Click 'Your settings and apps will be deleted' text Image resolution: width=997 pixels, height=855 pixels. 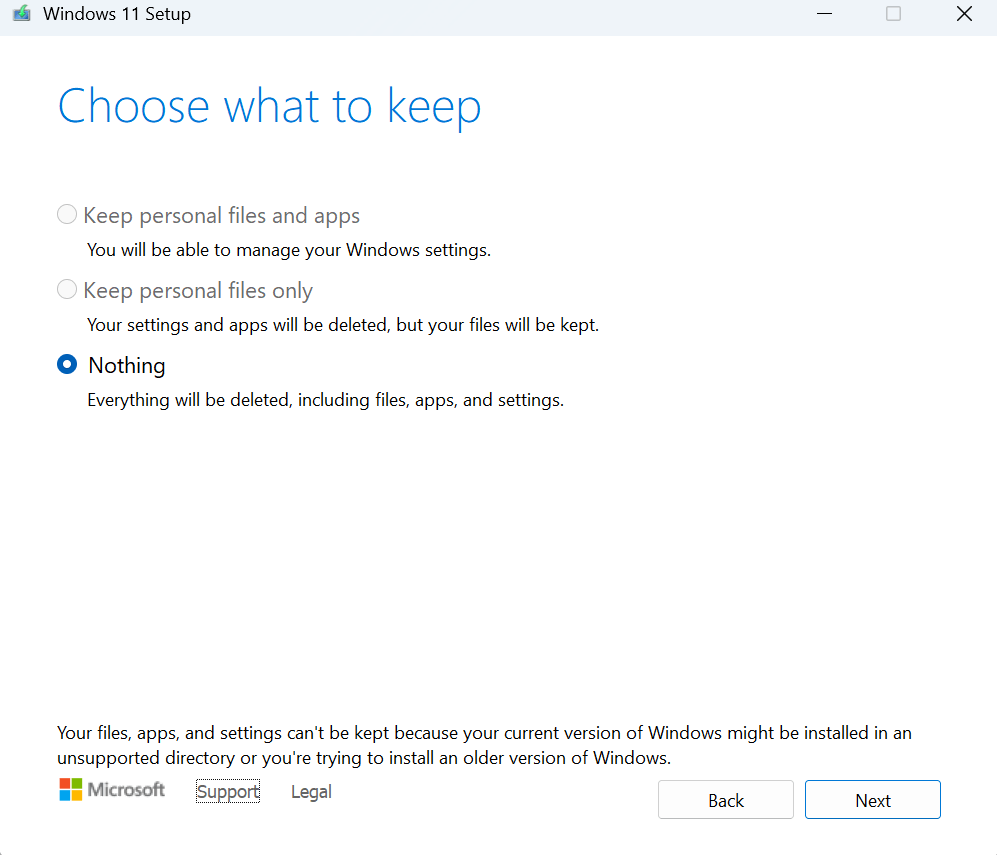pyautogui.click(x=343, y=325)
